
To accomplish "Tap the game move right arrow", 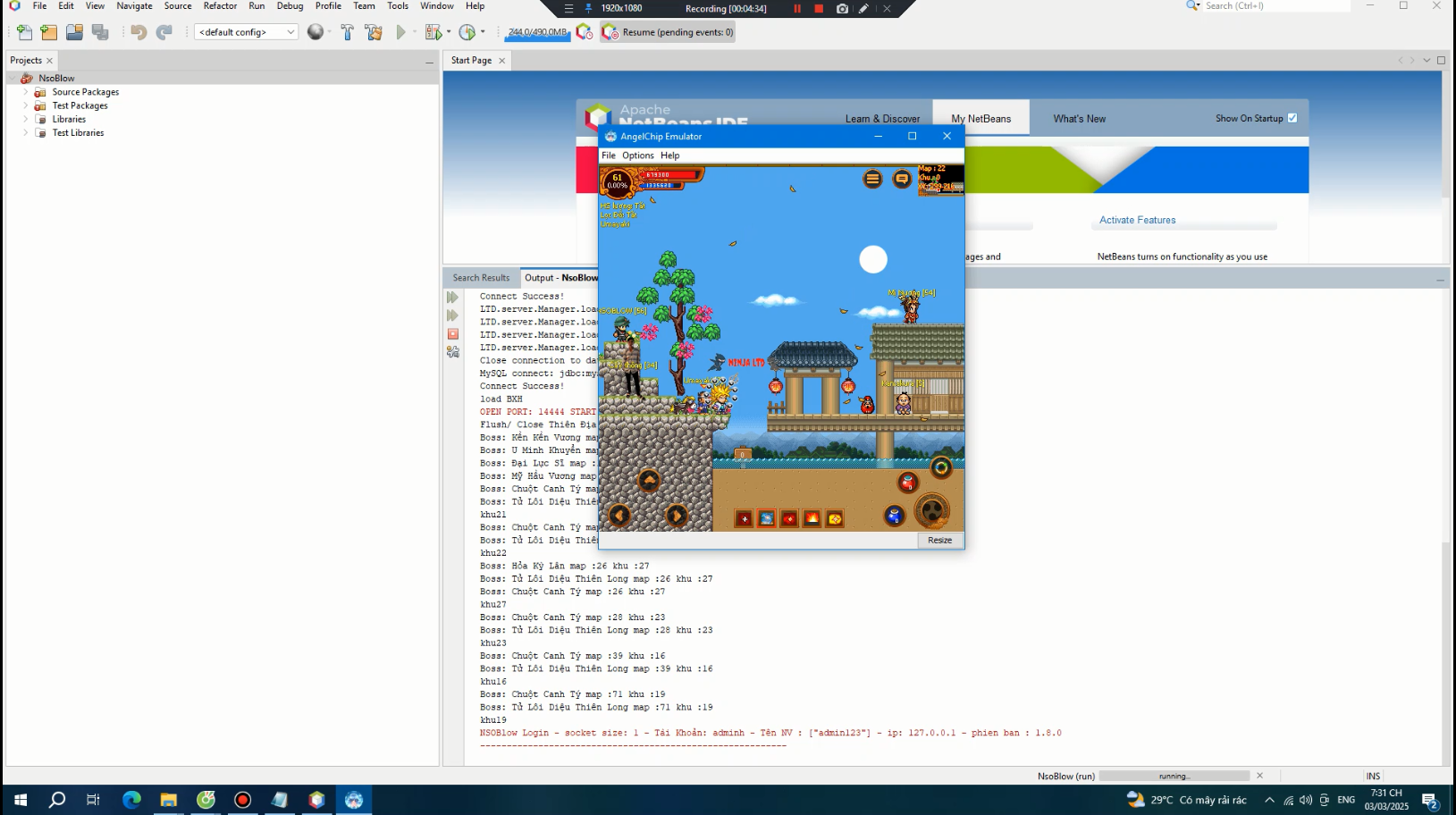I will pos(677,515).
